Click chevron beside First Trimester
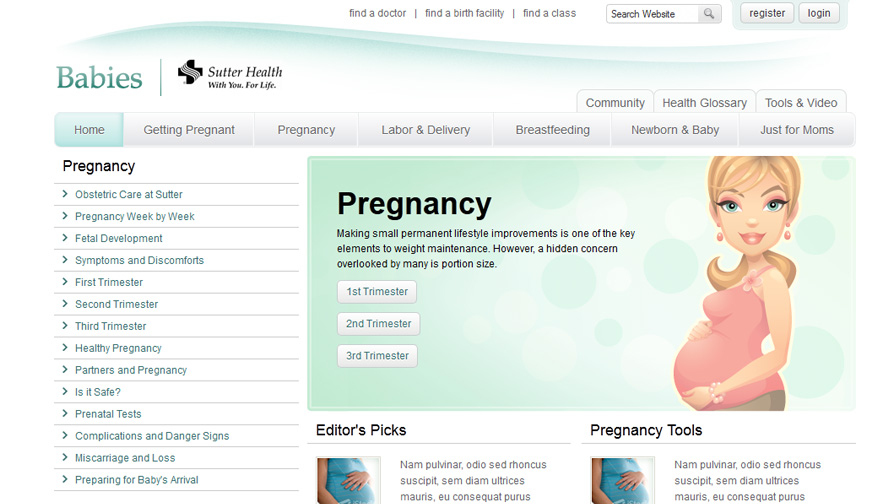The width and height of the screenshot is (880, 504). click(65, 282)
